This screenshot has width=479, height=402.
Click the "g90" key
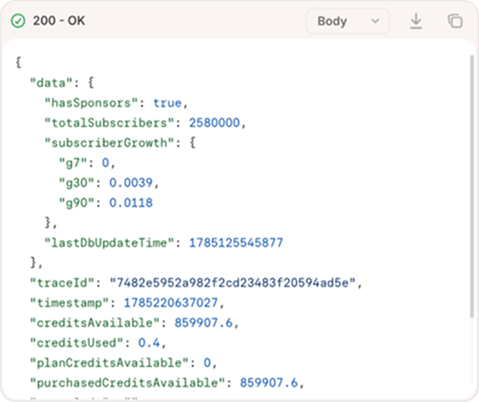point(77,203)
